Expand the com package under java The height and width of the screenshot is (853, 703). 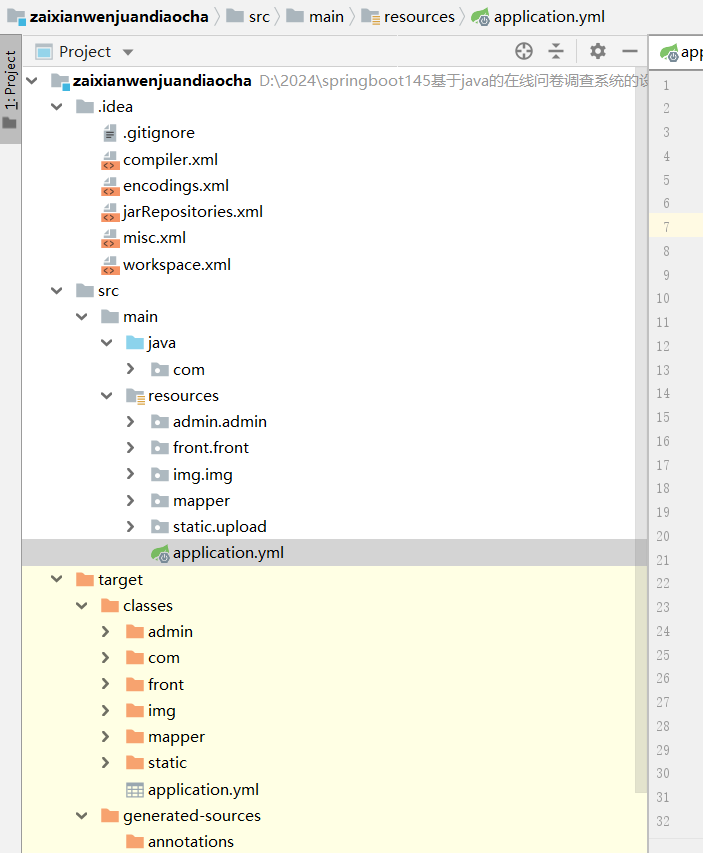tap(131, 369)
